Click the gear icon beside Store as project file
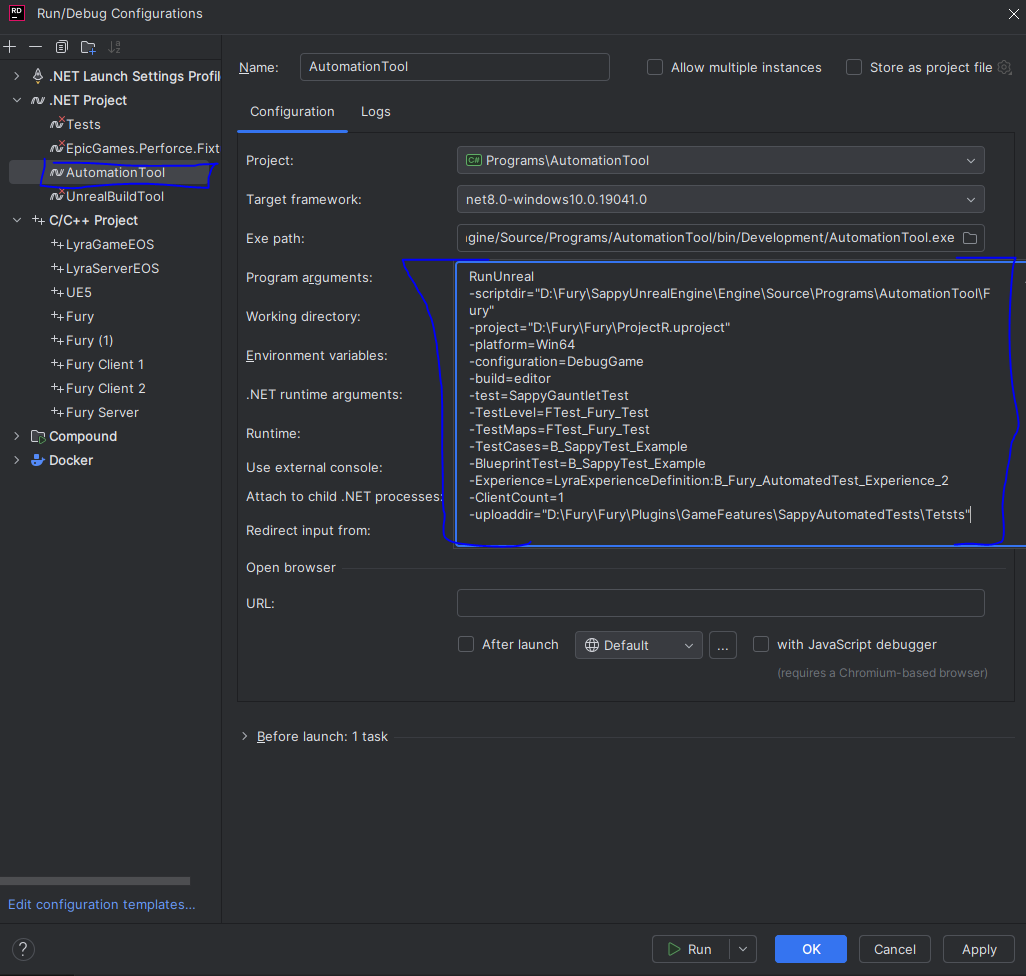 (1004, 67)
